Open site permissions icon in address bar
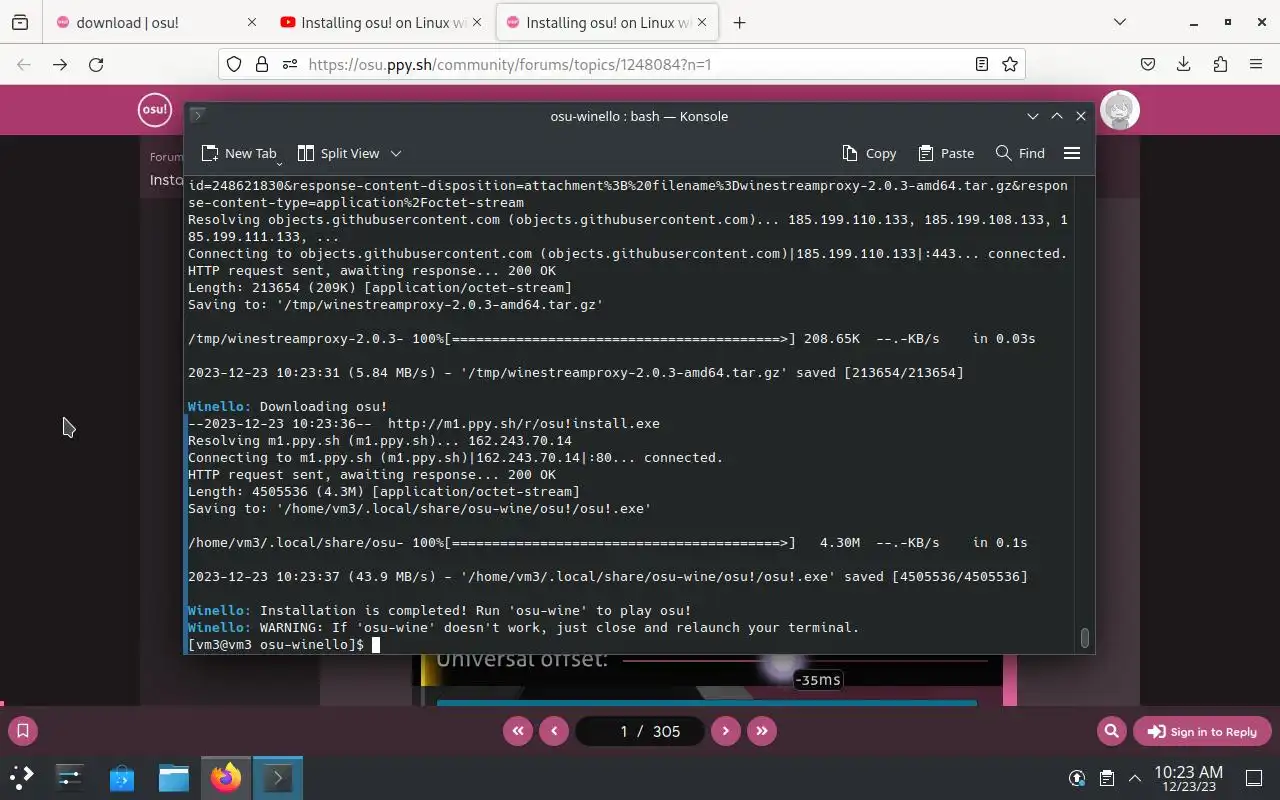 click(290, 64)
